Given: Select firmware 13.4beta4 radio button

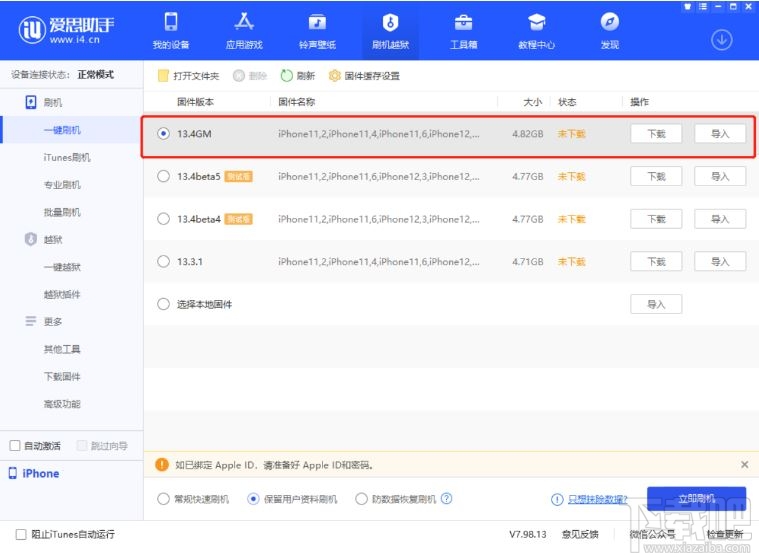Looking at the screenshot, I should pyautogui.click(x=164, y=219).
